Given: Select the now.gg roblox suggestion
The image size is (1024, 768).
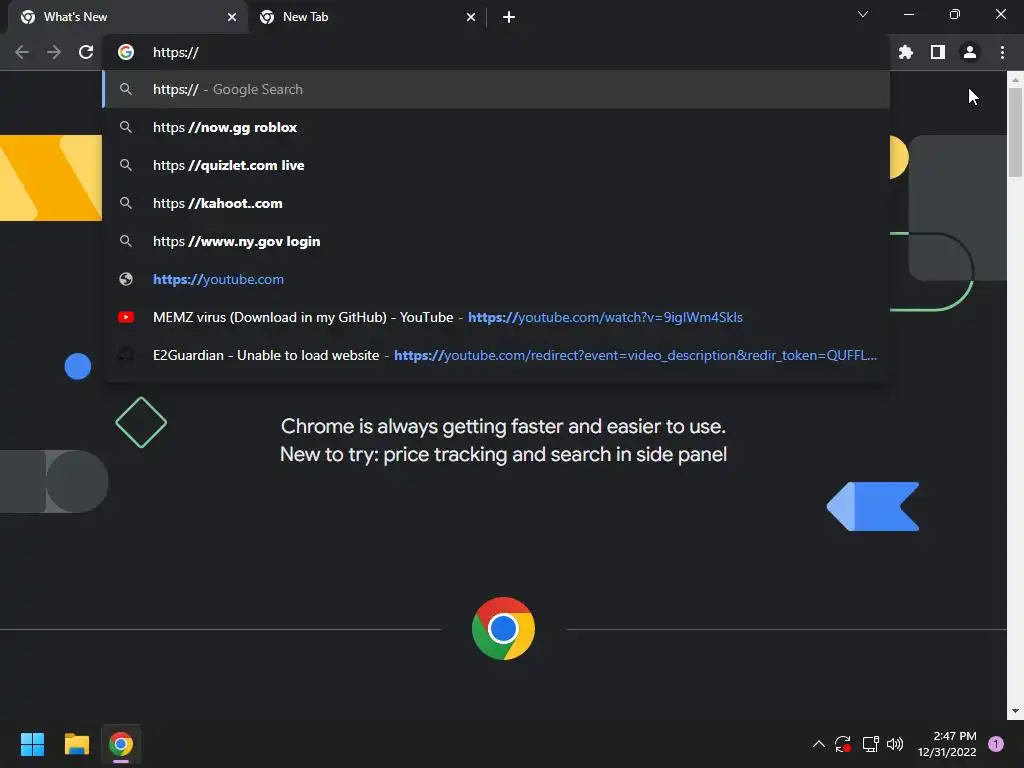Looking at the screenshot, I should pyautogui.click(x=496, y=127).
